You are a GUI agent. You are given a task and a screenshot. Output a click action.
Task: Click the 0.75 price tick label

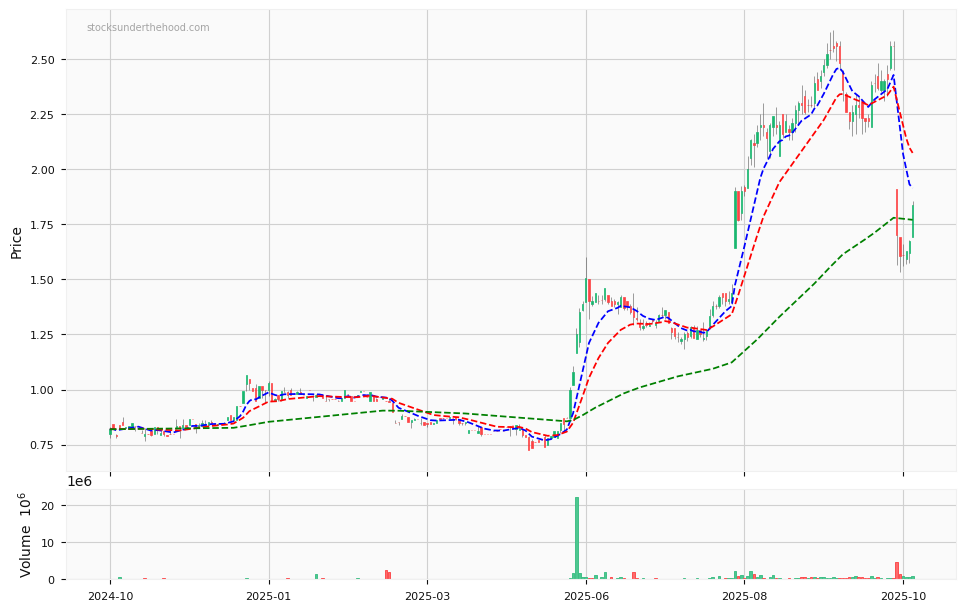point(44,445)
